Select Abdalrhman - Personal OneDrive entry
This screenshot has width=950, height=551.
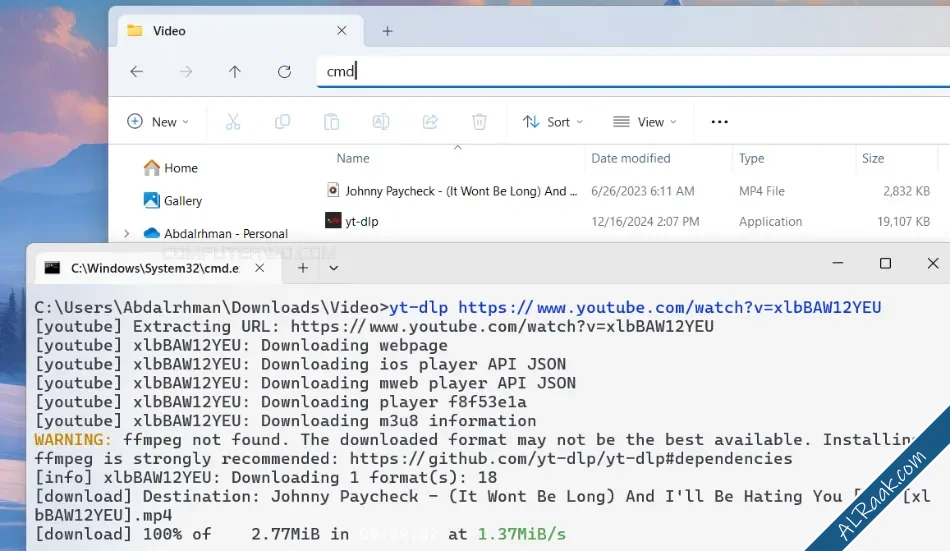tap(216, 233)
